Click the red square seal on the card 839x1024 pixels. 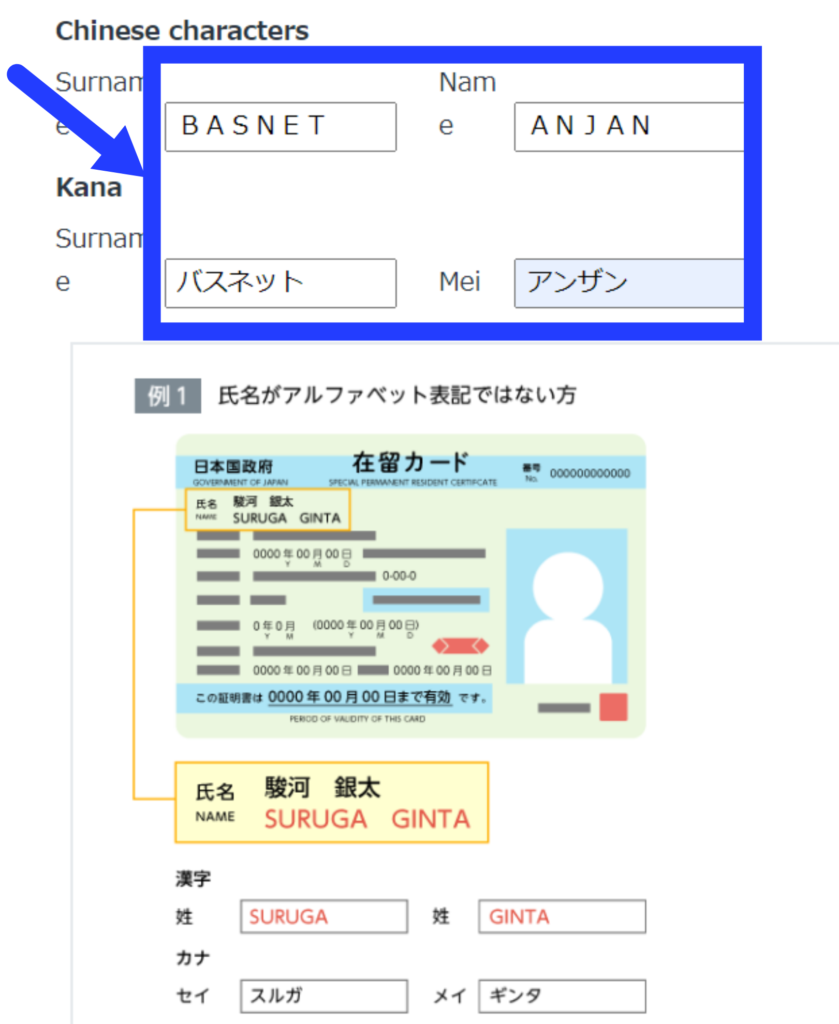pyautogui.click(x=613, y=707)
